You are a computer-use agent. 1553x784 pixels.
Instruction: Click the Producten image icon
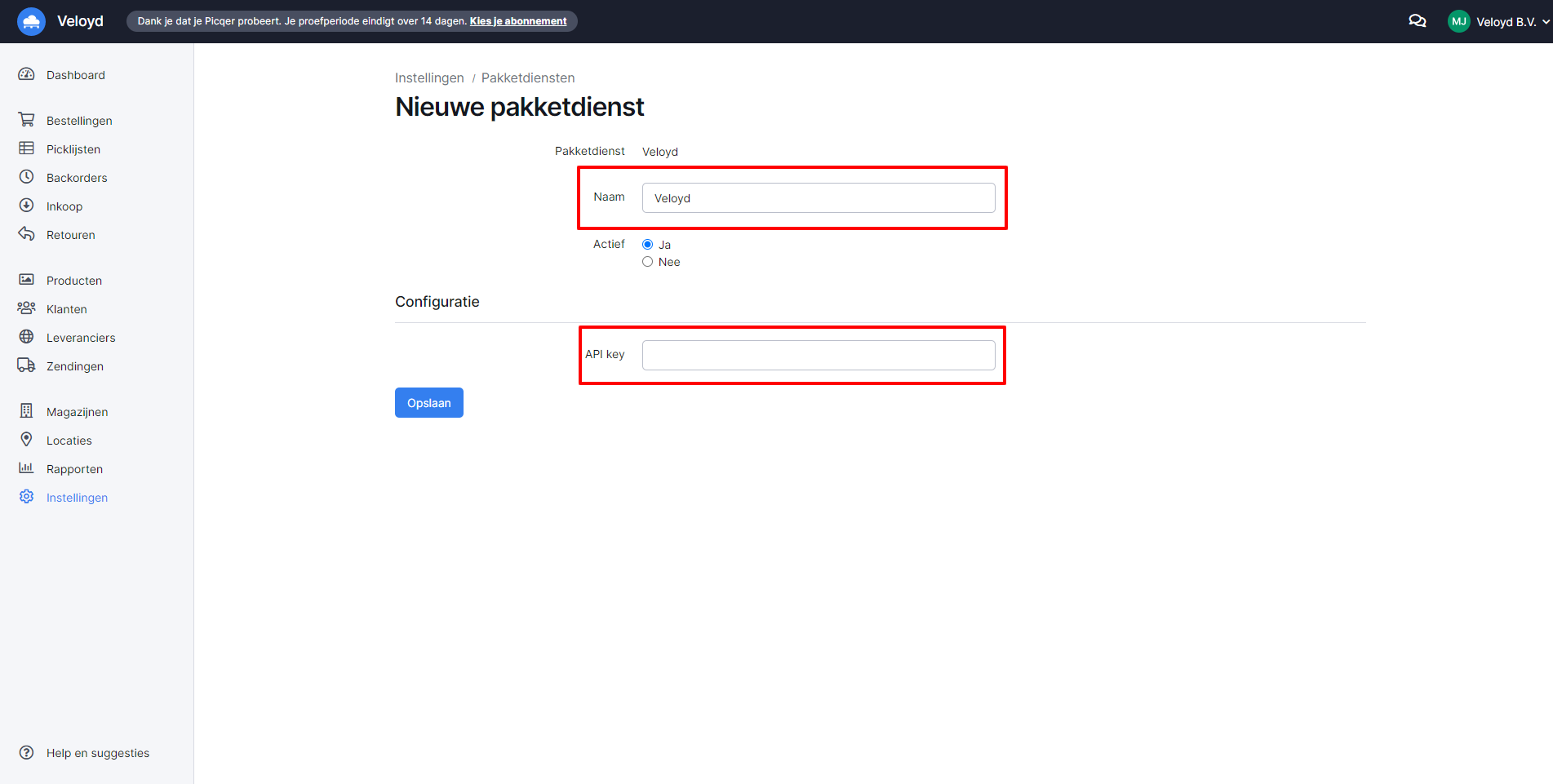pos(26,280)
